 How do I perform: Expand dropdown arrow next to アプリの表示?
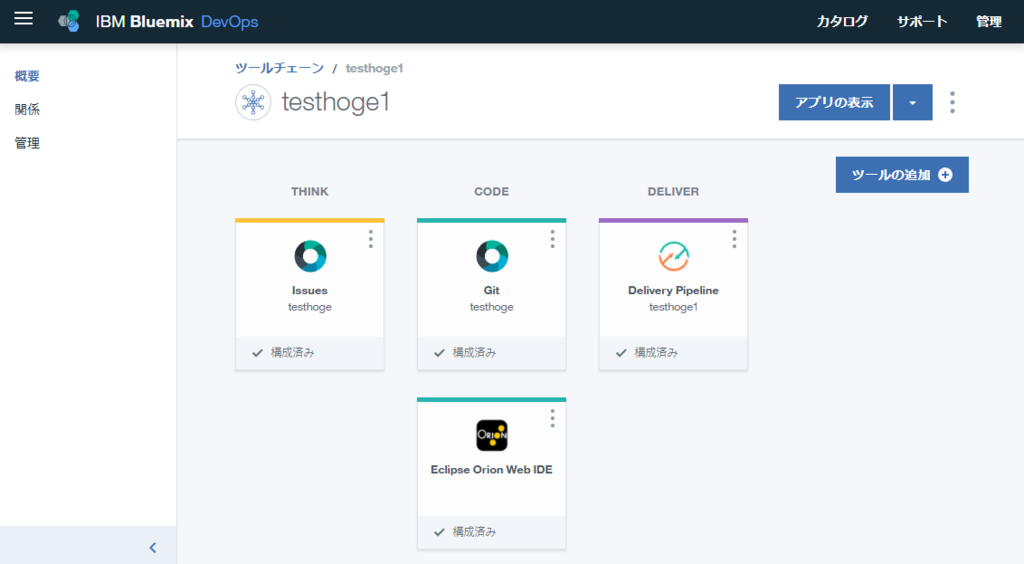[x=912, y=102]
